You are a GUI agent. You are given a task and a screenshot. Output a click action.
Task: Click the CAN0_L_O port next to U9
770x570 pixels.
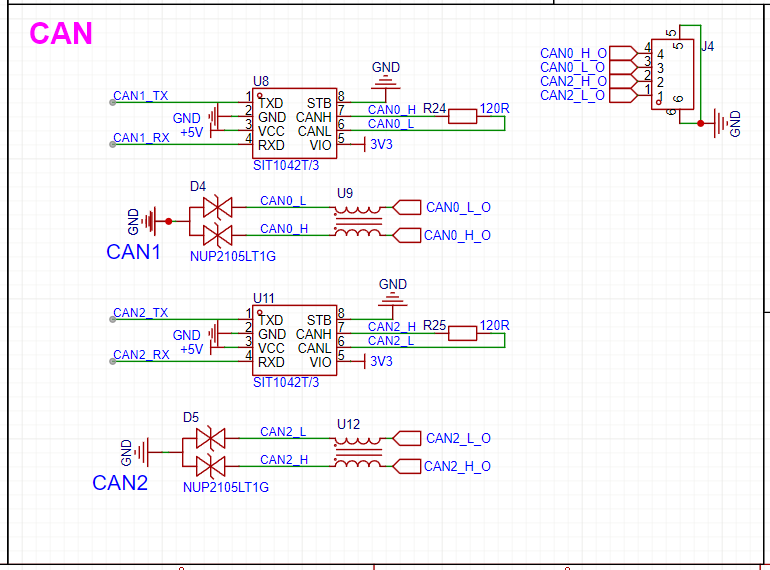(x=457, y=208)
